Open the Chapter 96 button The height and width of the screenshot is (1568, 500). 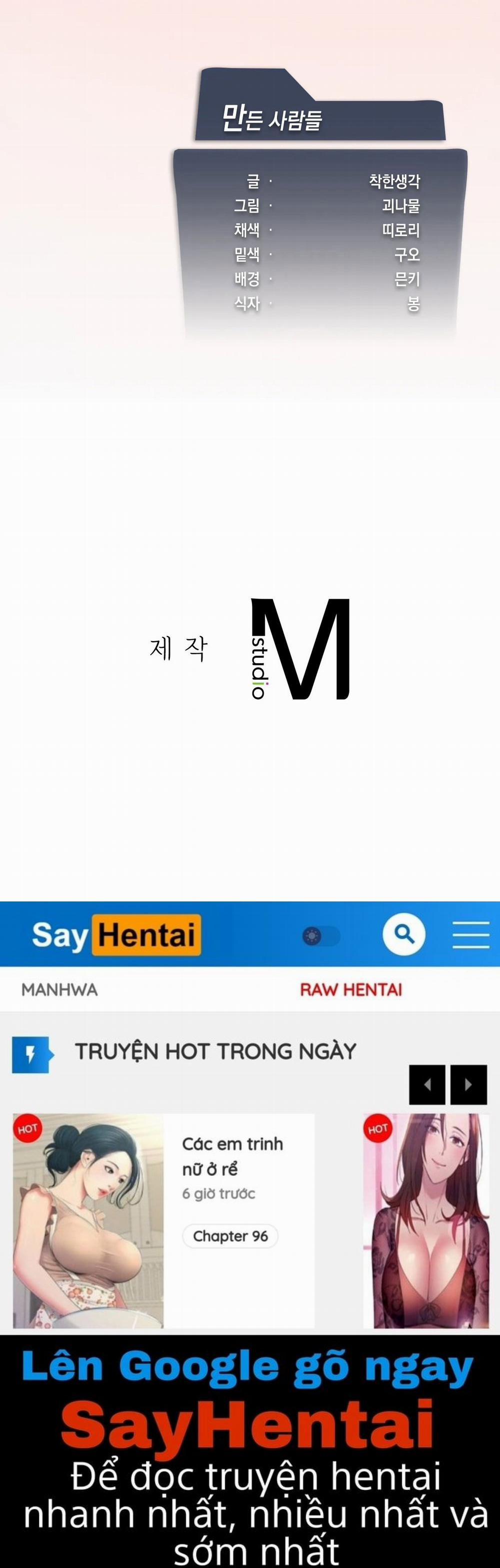(230, 1236)
